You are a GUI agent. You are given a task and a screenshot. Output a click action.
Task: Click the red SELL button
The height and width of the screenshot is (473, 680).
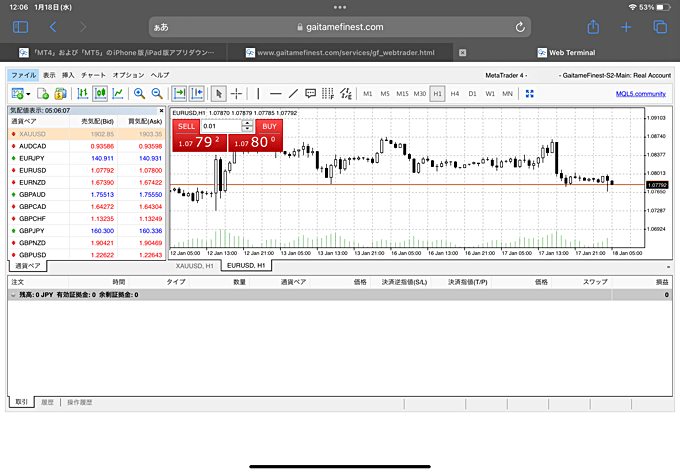click(x=186, y=126)
